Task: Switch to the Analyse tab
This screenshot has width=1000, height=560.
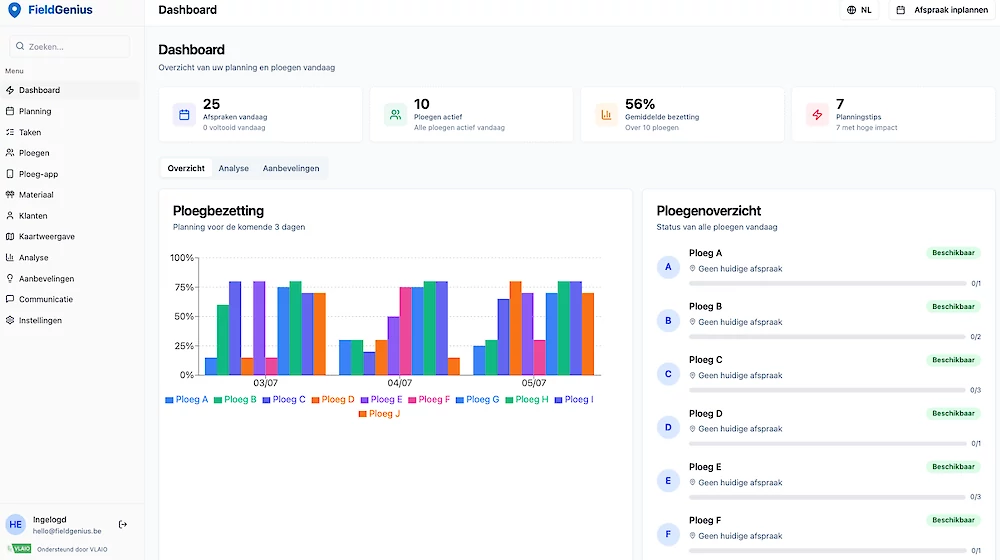Action: point(233,168)
